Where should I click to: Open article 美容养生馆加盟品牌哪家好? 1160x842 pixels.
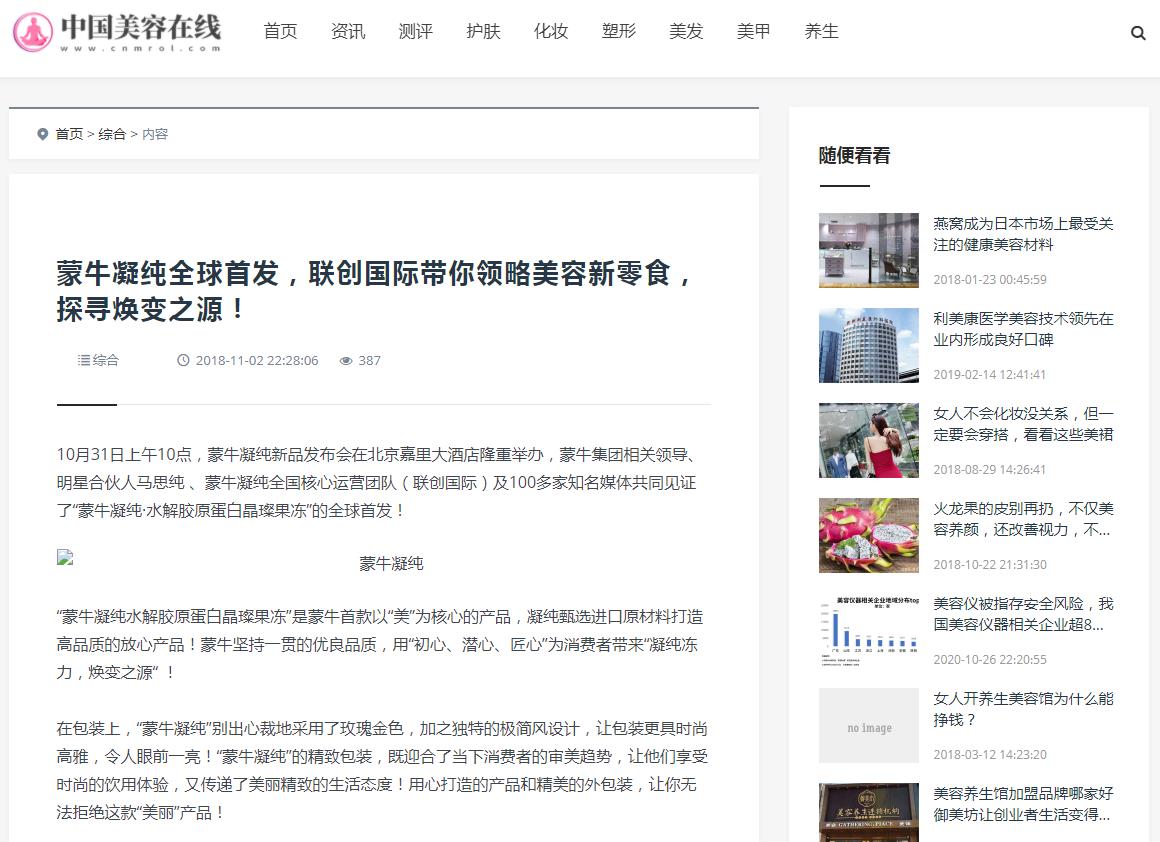click(x=1023, y=804)
